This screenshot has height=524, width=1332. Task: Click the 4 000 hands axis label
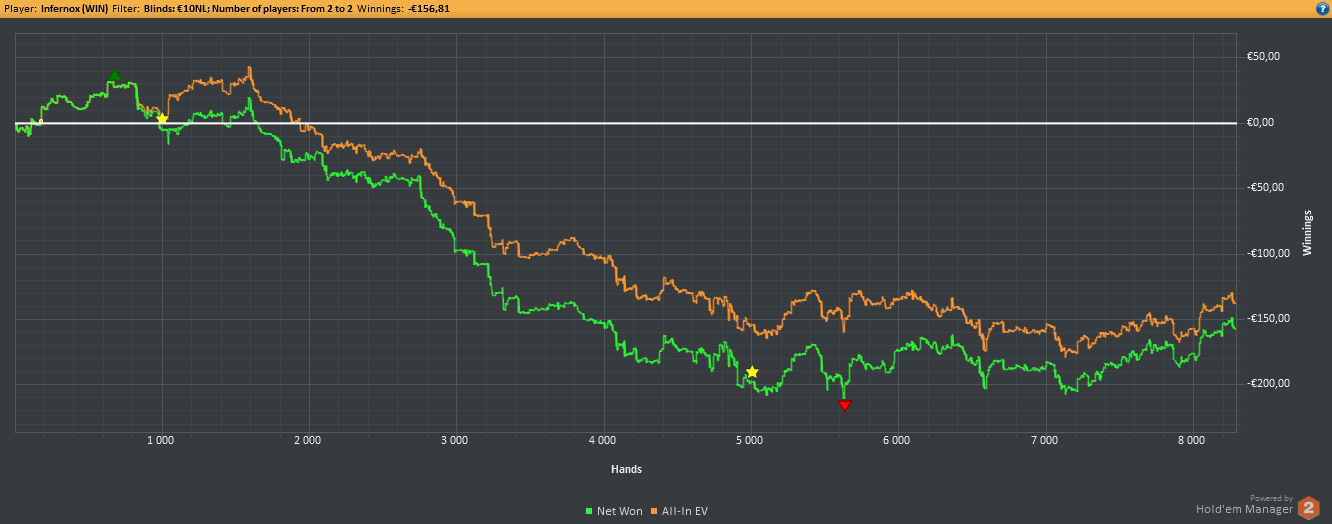(x=603, y=440)
